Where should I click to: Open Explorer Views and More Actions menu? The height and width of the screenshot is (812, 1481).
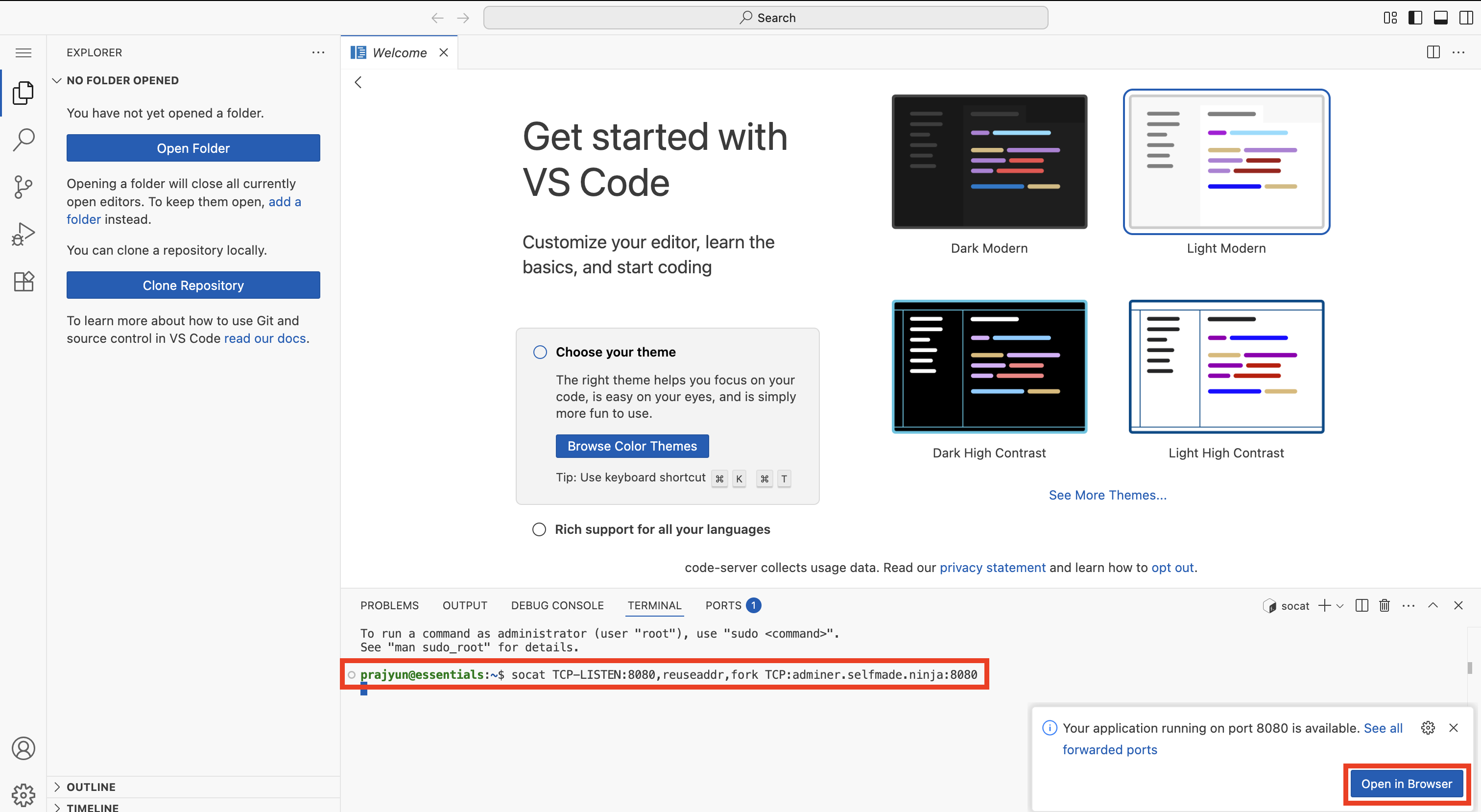(318, 52)
